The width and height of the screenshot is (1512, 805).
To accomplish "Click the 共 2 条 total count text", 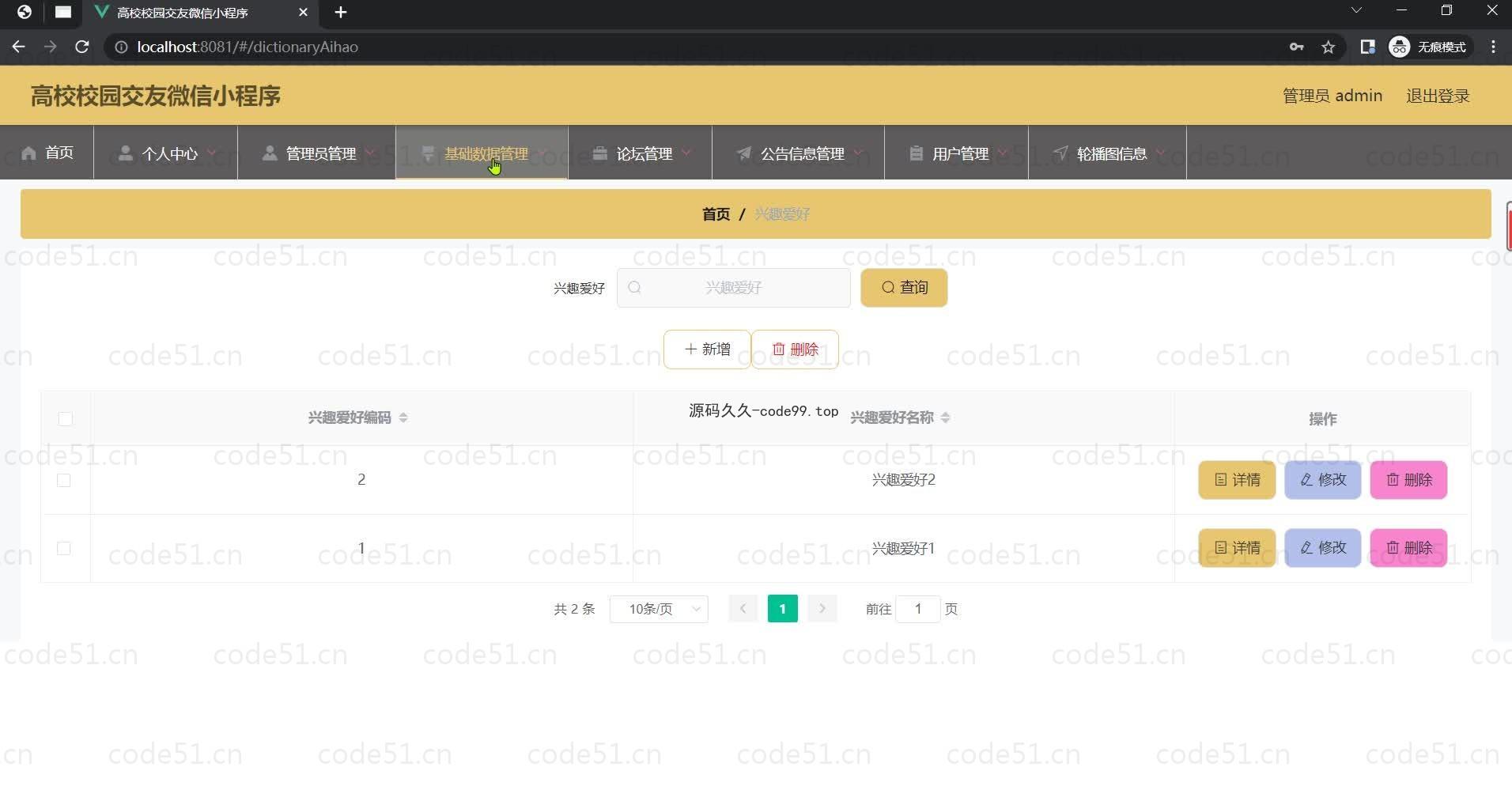I will coord(574,609).
